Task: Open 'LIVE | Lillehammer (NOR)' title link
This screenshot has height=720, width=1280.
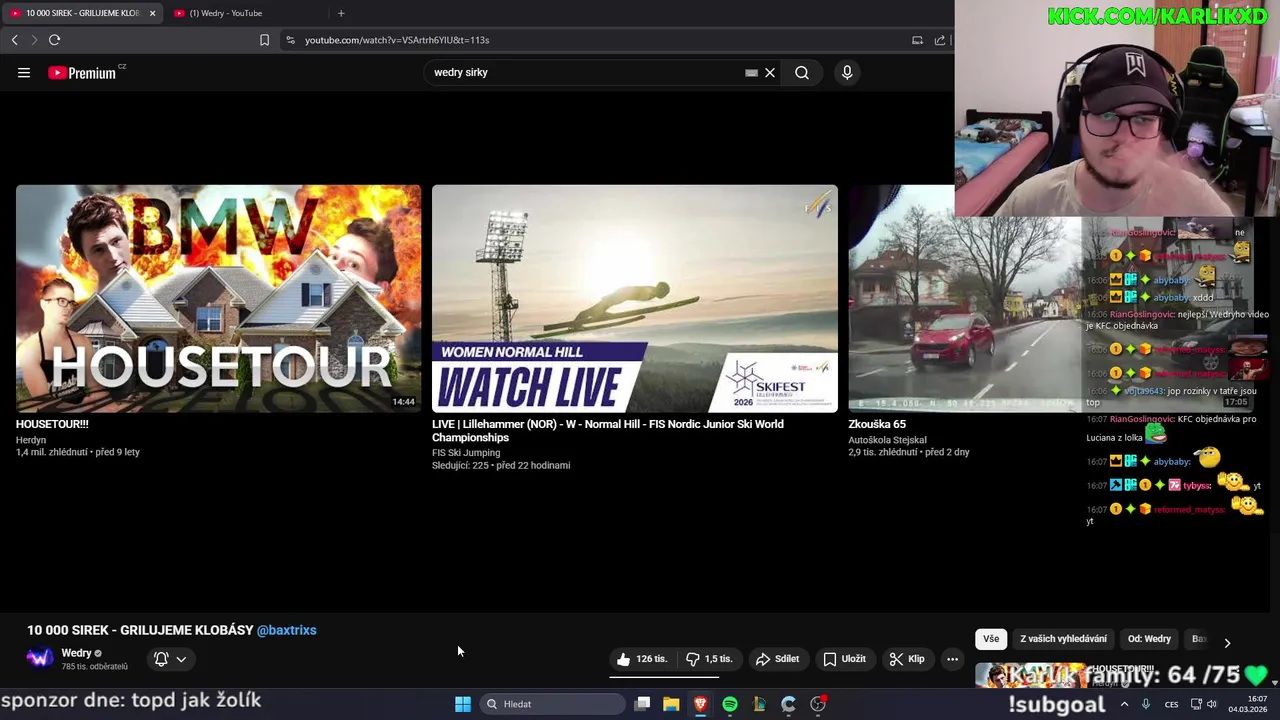Action: tap(608, 431)
